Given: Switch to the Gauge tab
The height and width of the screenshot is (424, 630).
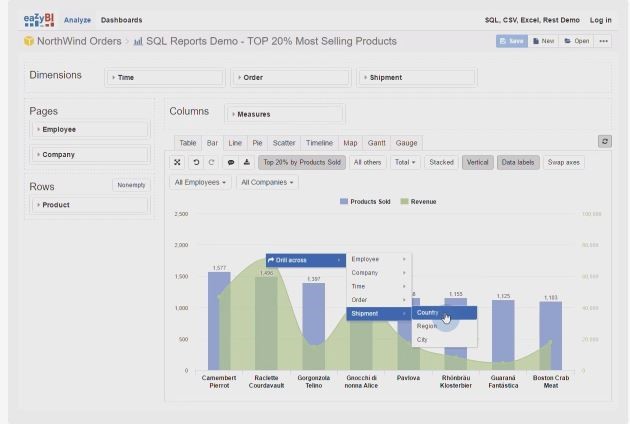Looking at the screenshot, I should coord(406,143).
